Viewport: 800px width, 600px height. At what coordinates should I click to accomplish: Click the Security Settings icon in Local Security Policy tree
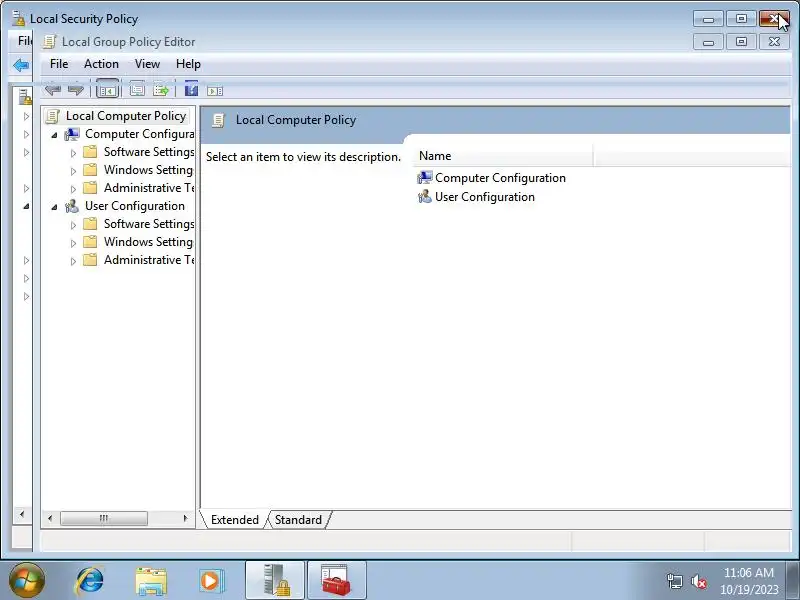point(24,96)
